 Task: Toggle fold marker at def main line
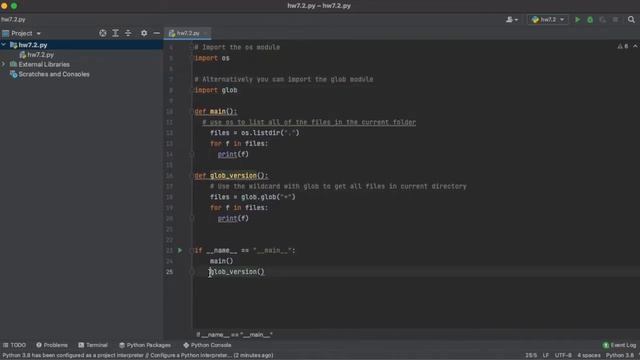click(x=191, y=111)
